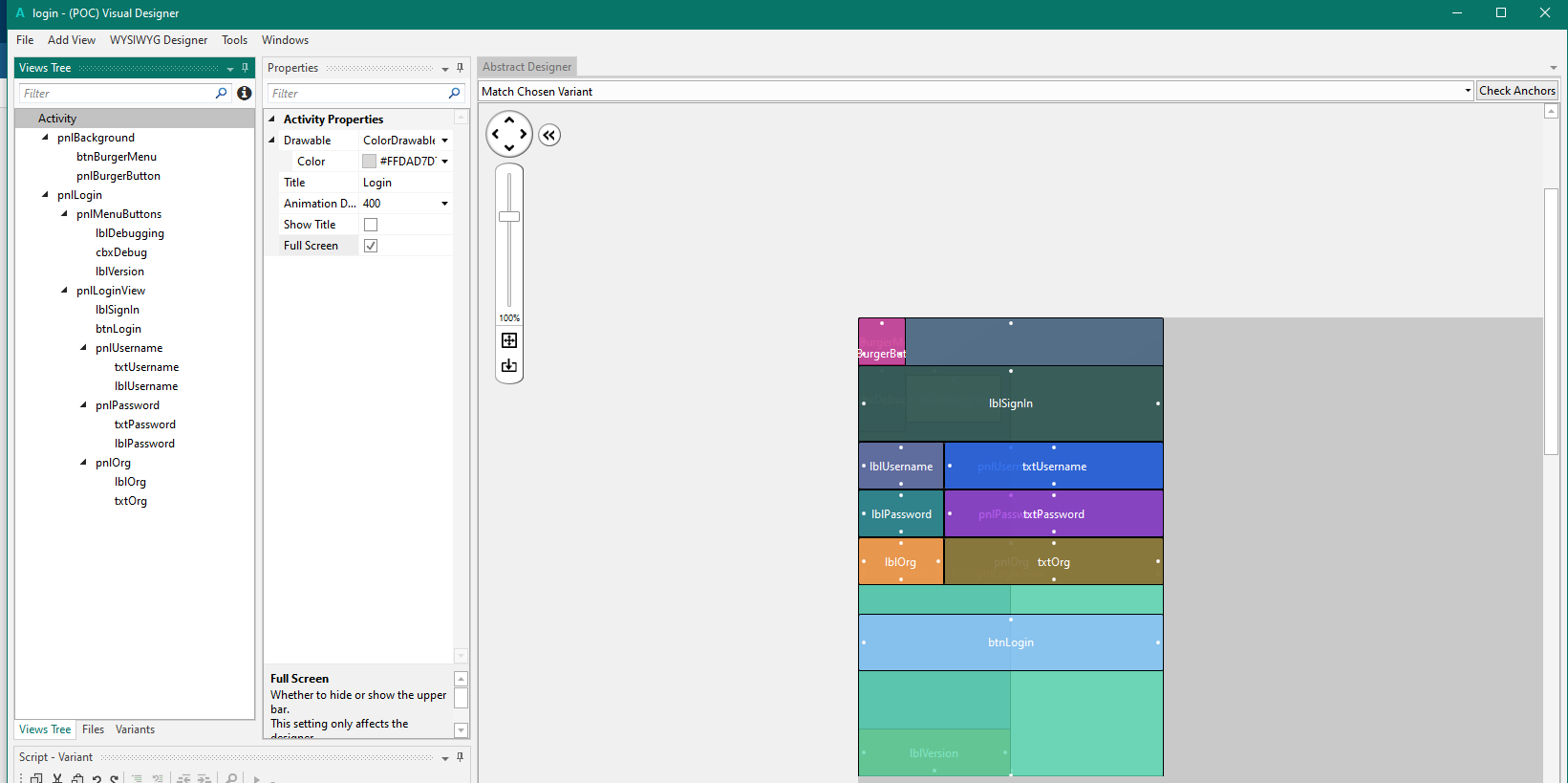Pan the designer view left
Viewport: 1568px width, 783px height.
click(x=495, y=134)
